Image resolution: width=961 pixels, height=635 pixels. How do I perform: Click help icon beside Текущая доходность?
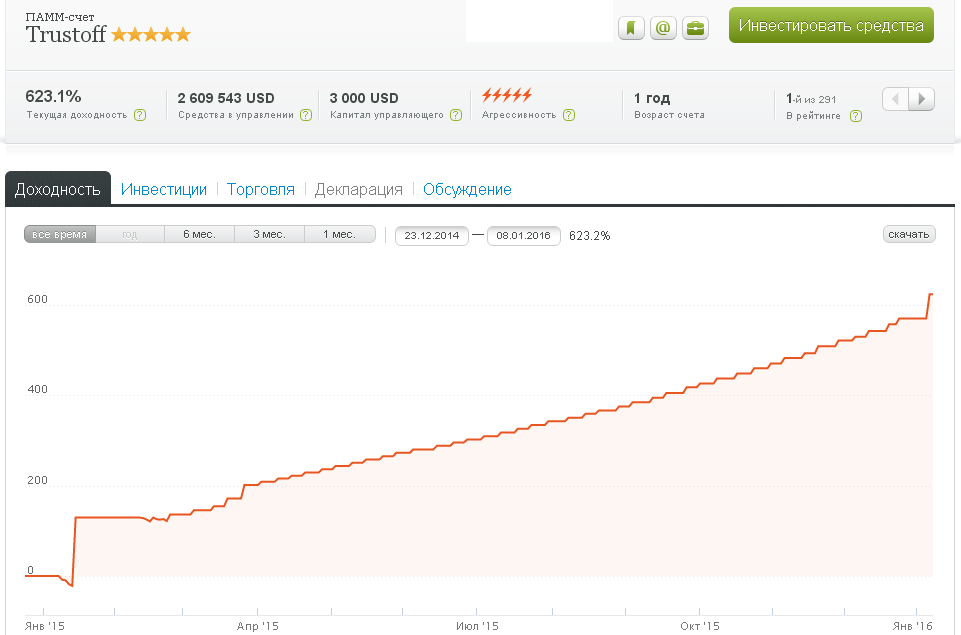(x=140, y=115)
